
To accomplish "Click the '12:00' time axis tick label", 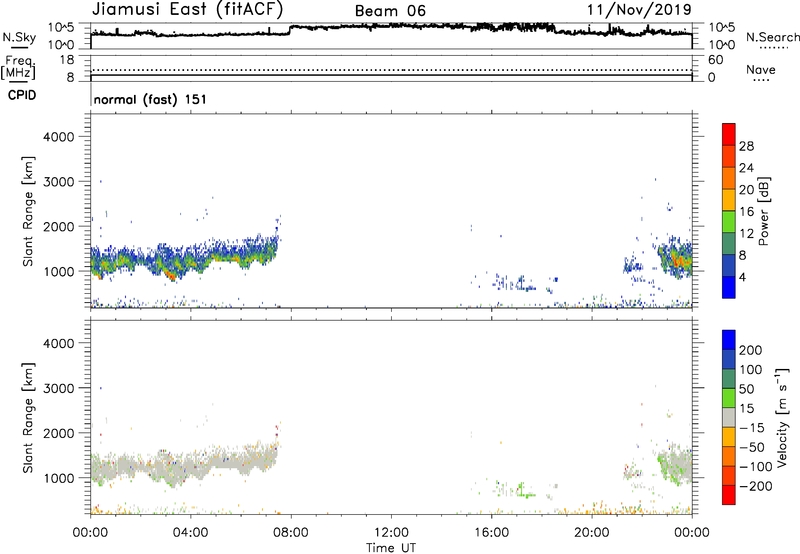I will coord(391,533).
